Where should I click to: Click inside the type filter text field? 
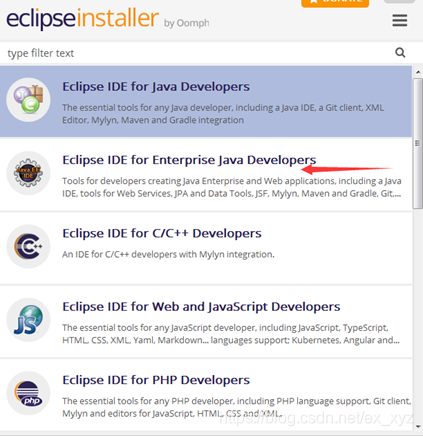coord(197,53)
